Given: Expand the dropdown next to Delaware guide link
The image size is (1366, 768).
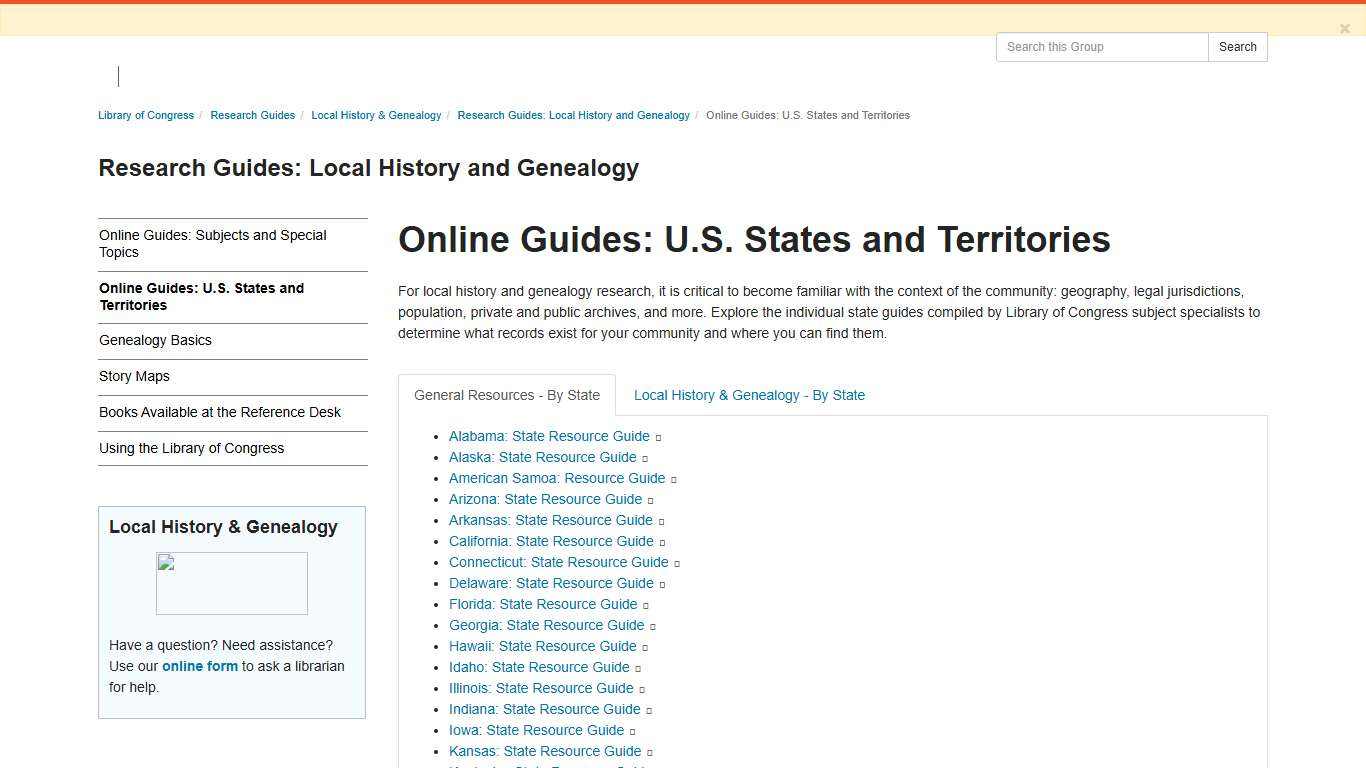Looking at the screenshot, I should (x=661, y=584).
